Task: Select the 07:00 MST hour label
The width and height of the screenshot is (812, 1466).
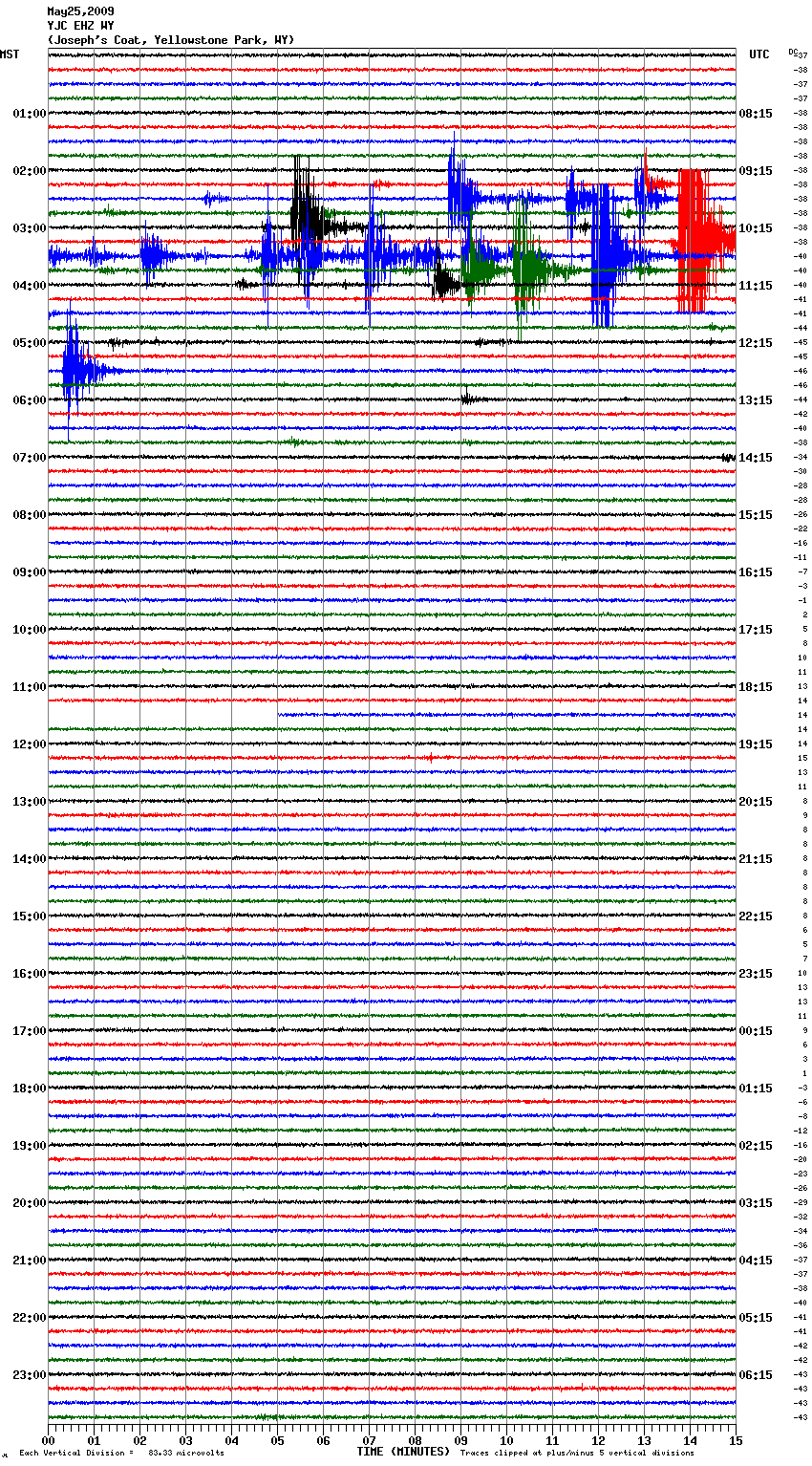Action: coord(30,458)
